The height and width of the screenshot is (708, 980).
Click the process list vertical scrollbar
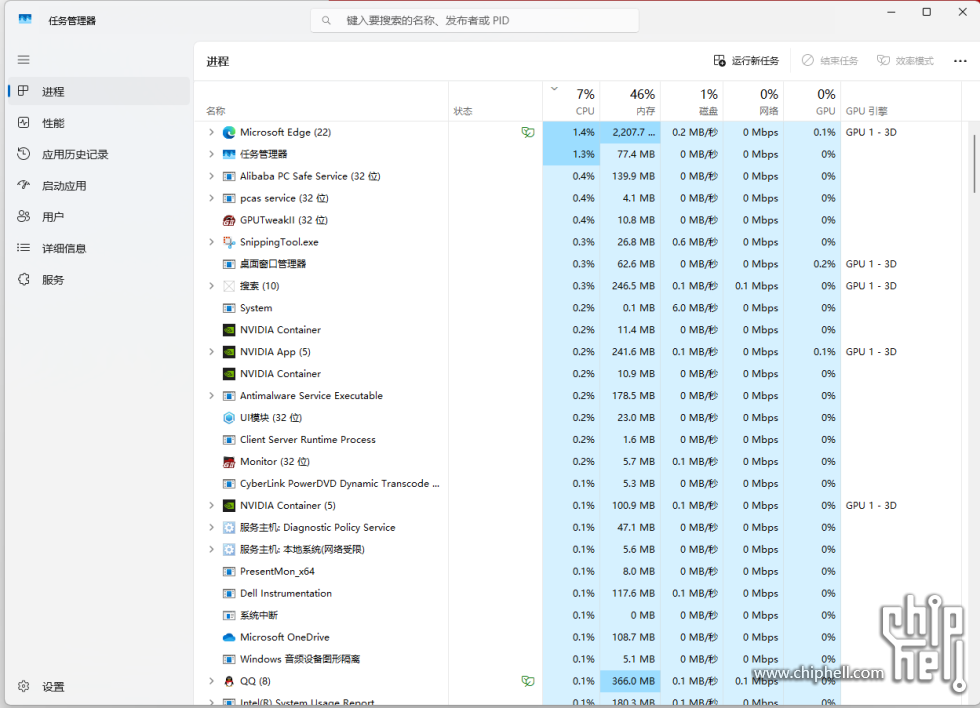click(974, 164)
